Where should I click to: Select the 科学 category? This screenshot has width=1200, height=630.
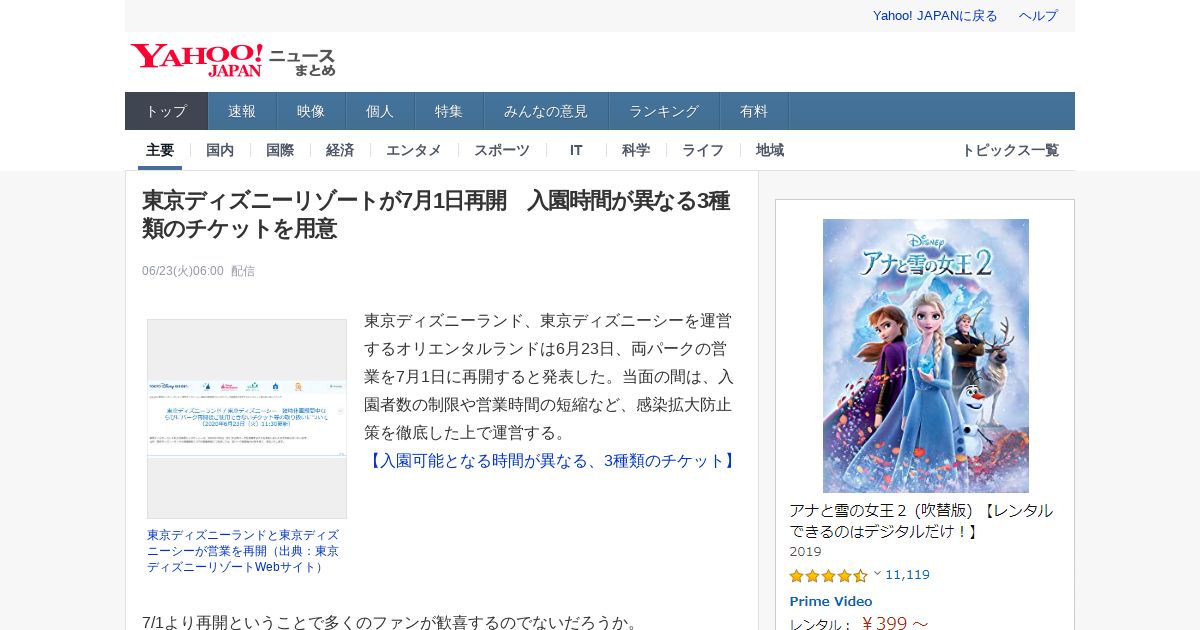tap(636, 150)
